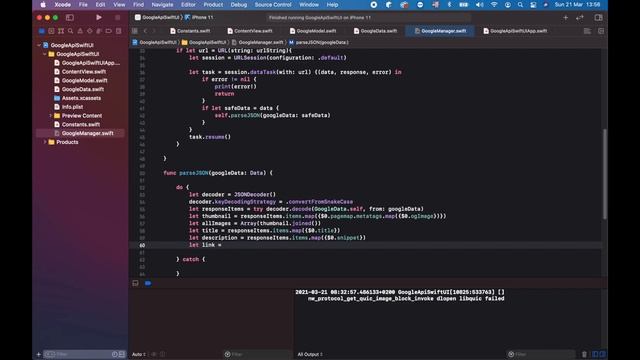Show console pane toggle

[x=602, y=354]
